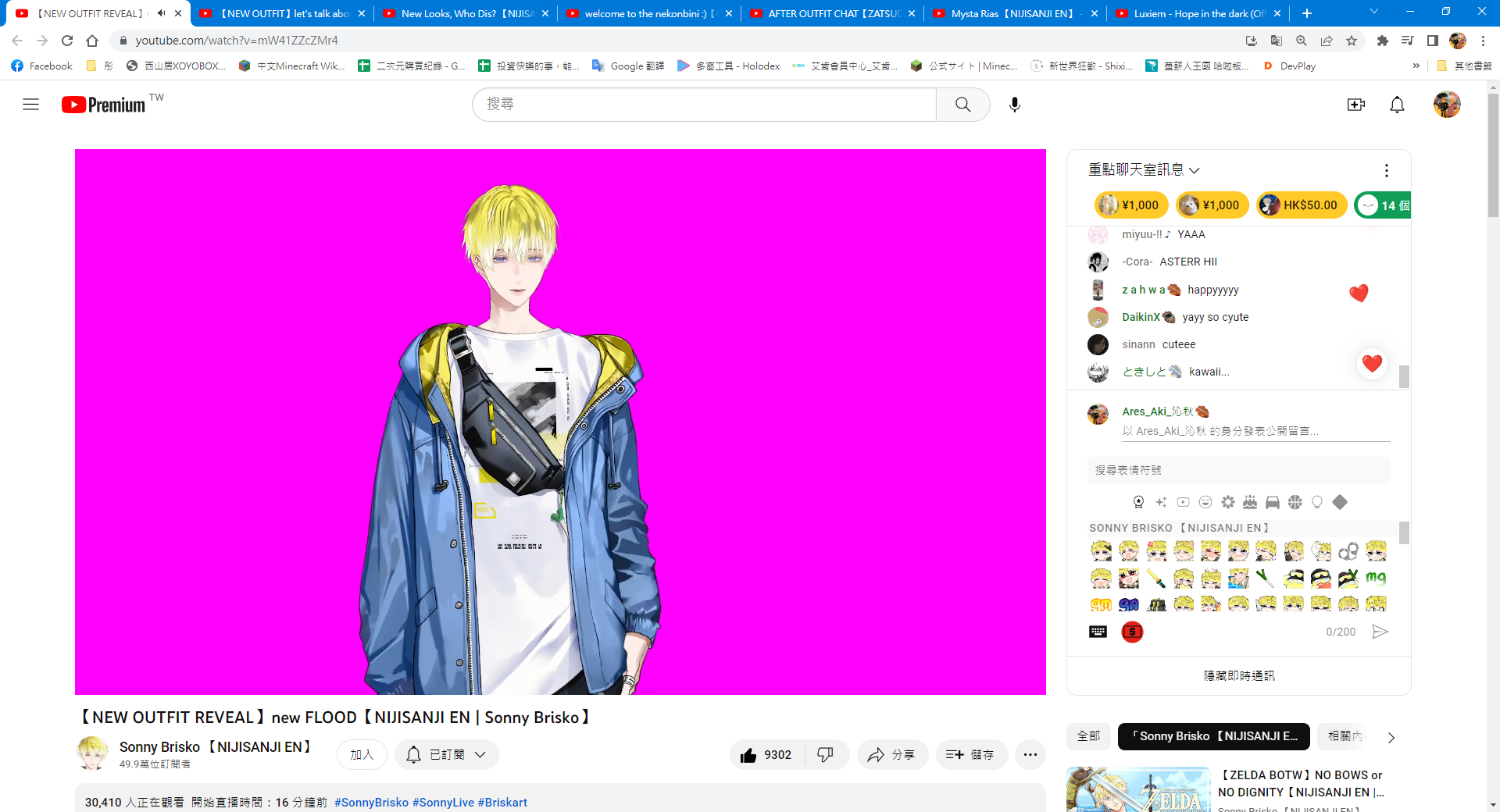Image resolution: width=1500 pixels, height=812 pixels.
Task: Click the 儲存 save button
Action: tap(971, 755)
